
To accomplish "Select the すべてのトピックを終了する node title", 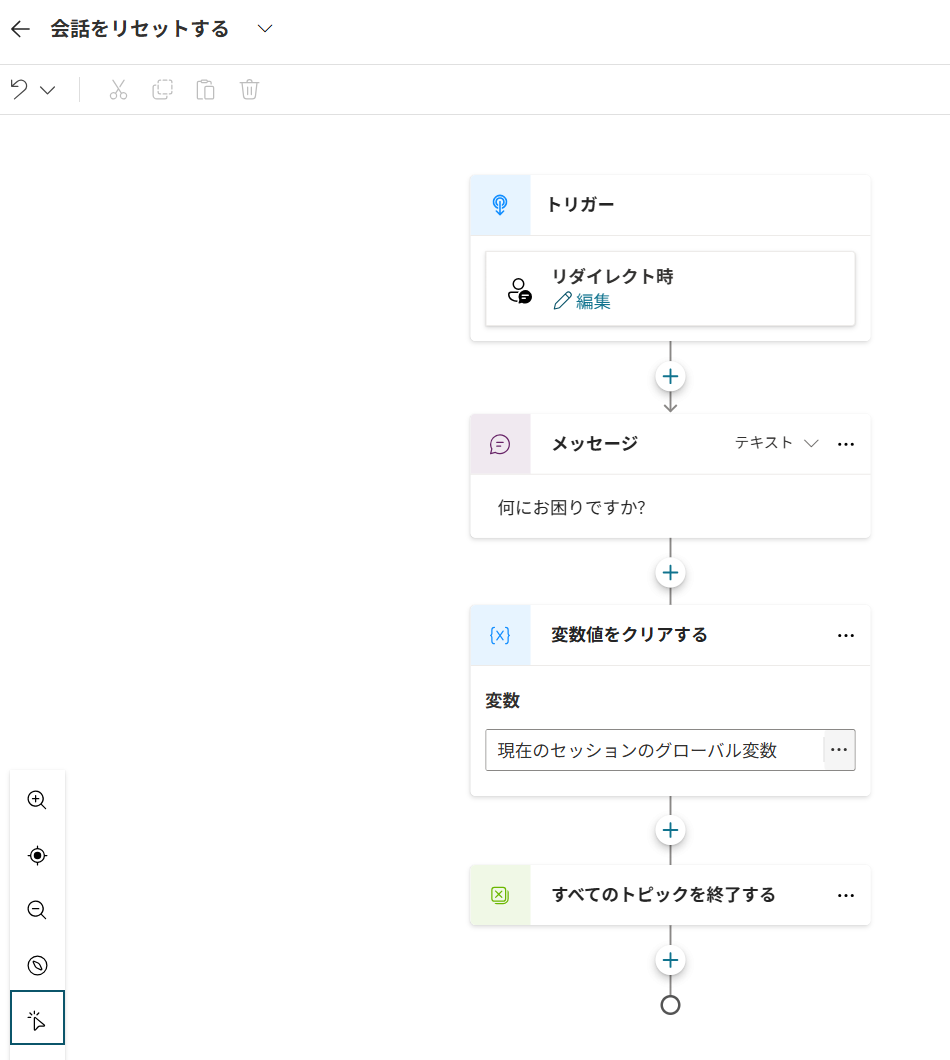I will tap(663, 895).
